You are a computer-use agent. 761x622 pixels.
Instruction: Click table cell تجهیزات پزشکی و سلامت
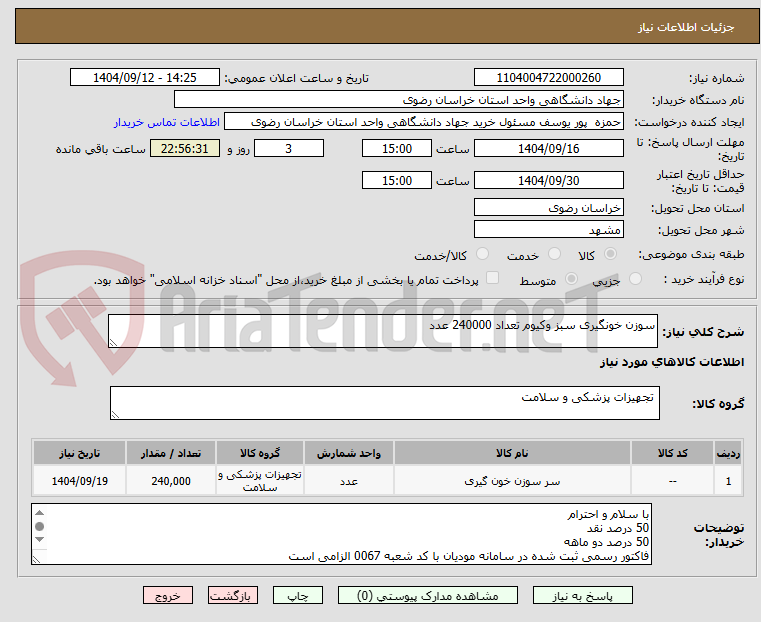(260, 481)
